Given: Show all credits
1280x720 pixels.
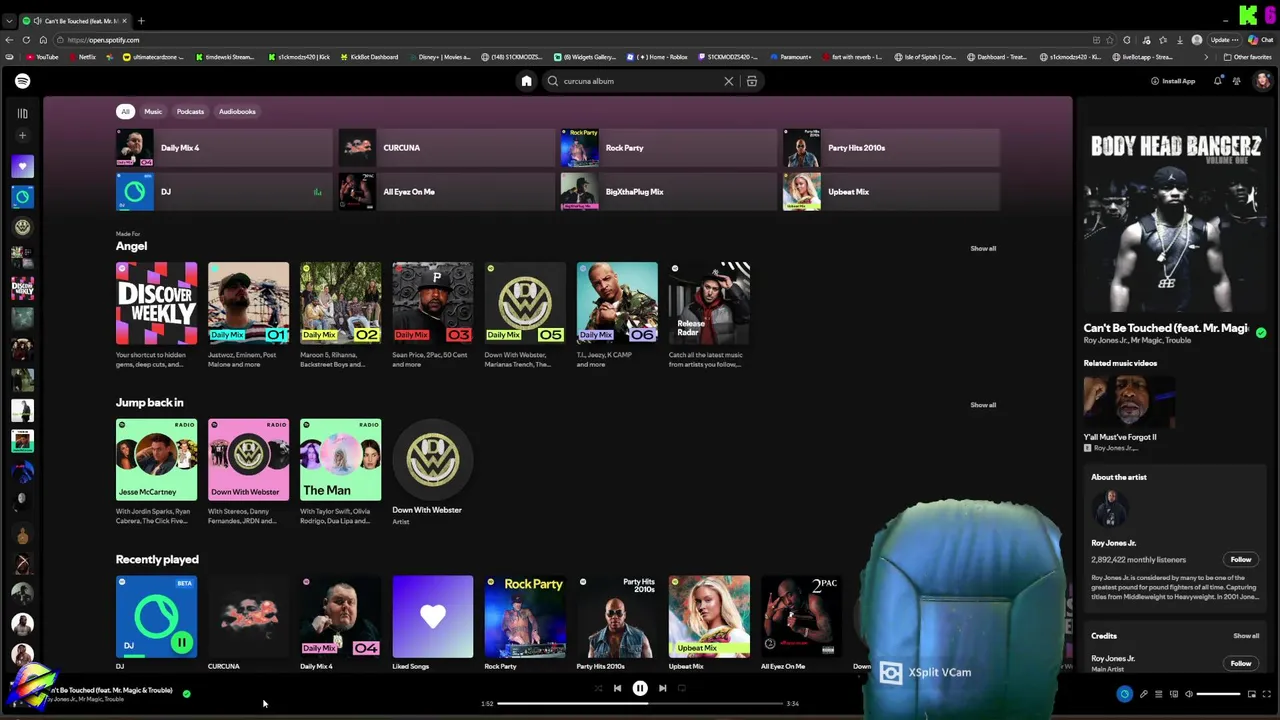Looking at the screenshot, I should pos(1245,636).
